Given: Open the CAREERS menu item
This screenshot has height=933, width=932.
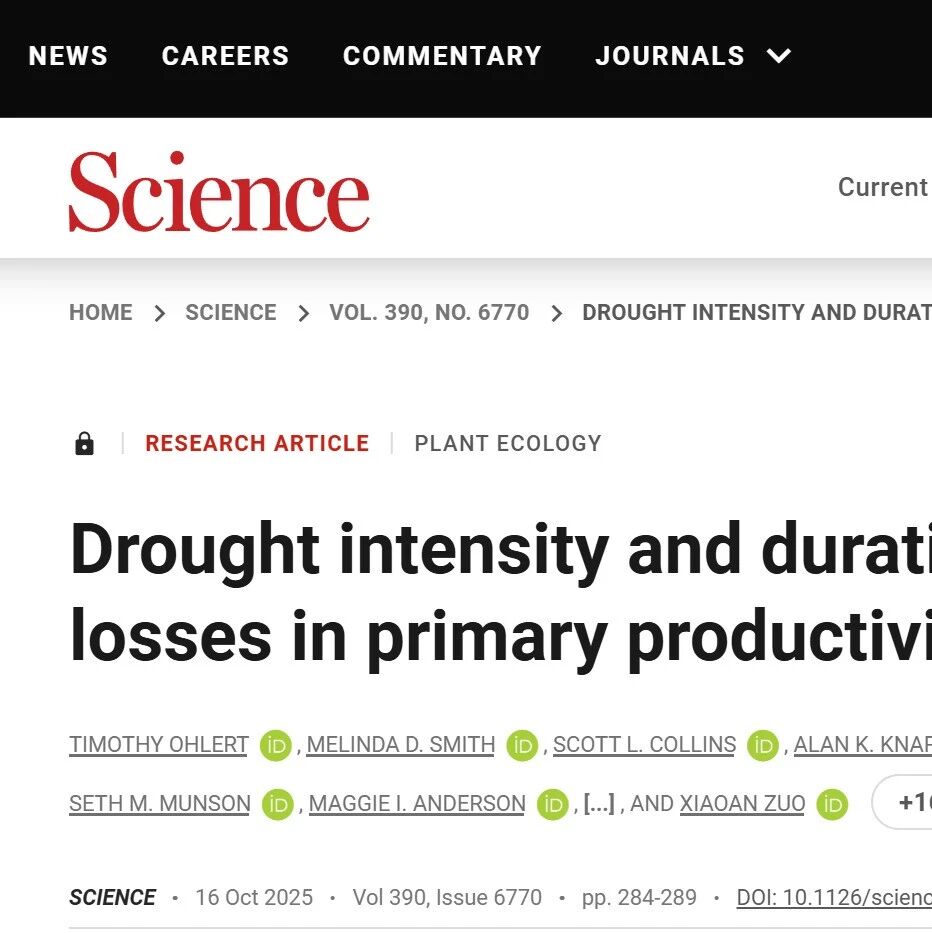Looking at the screenshot, I should [225, 56].
